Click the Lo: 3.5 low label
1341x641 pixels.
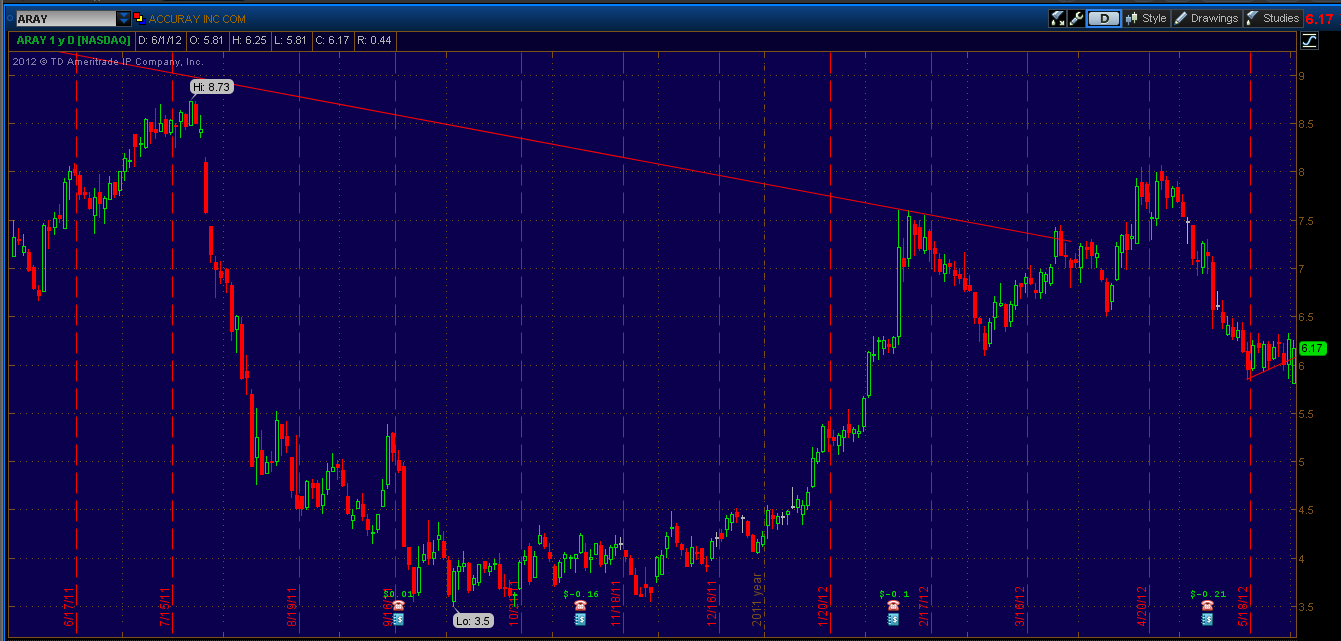(x=473, y=620)
